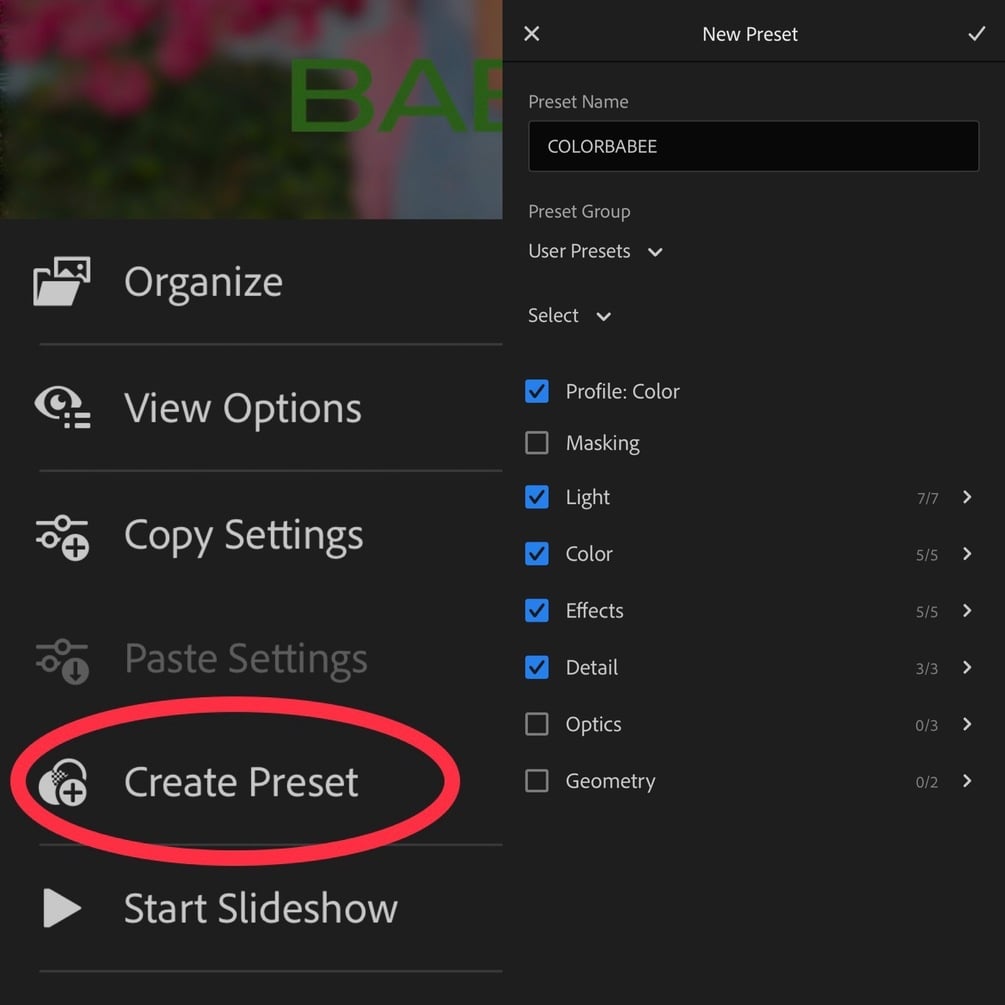The image size is (1005, 1005).
Task: Click the View Options eye icon
Action: 62,408
